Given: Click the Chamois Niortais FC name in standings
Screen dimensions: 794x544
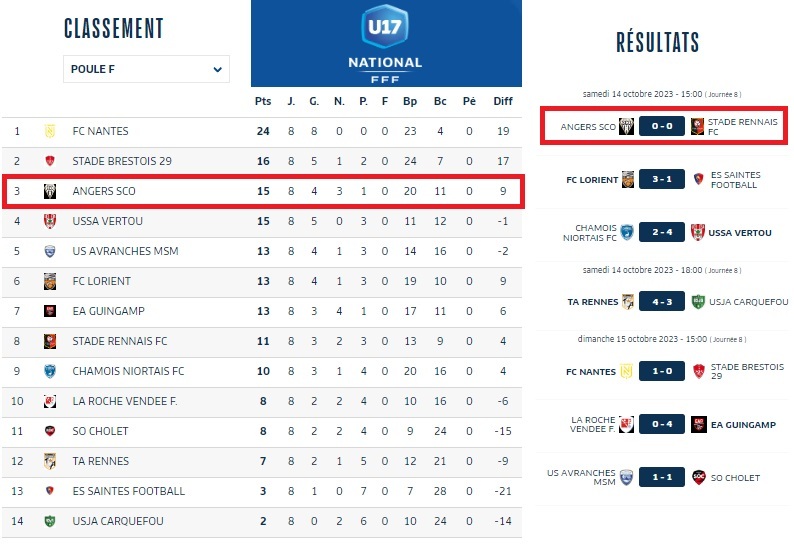Looking at the screenshot, I should tap(128, 371).
